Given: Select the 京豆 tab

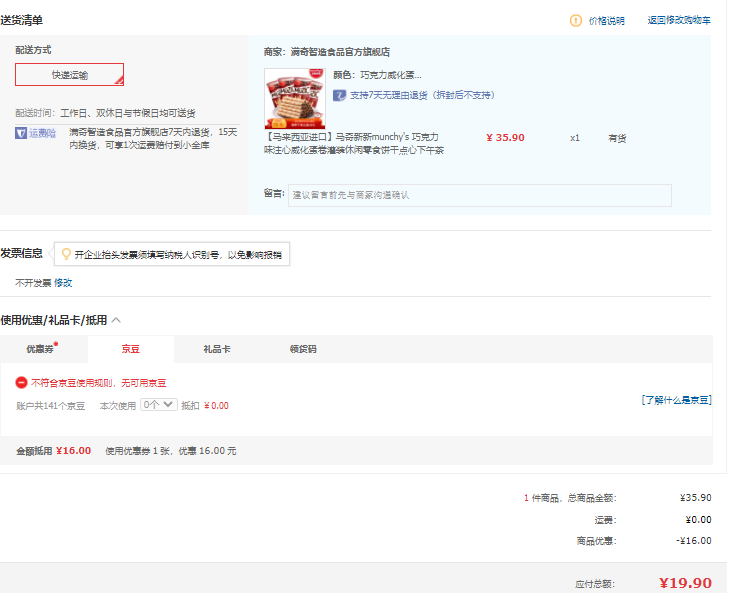Looking at the screenshot, I should pyautogui.click(x=130, y=349).
